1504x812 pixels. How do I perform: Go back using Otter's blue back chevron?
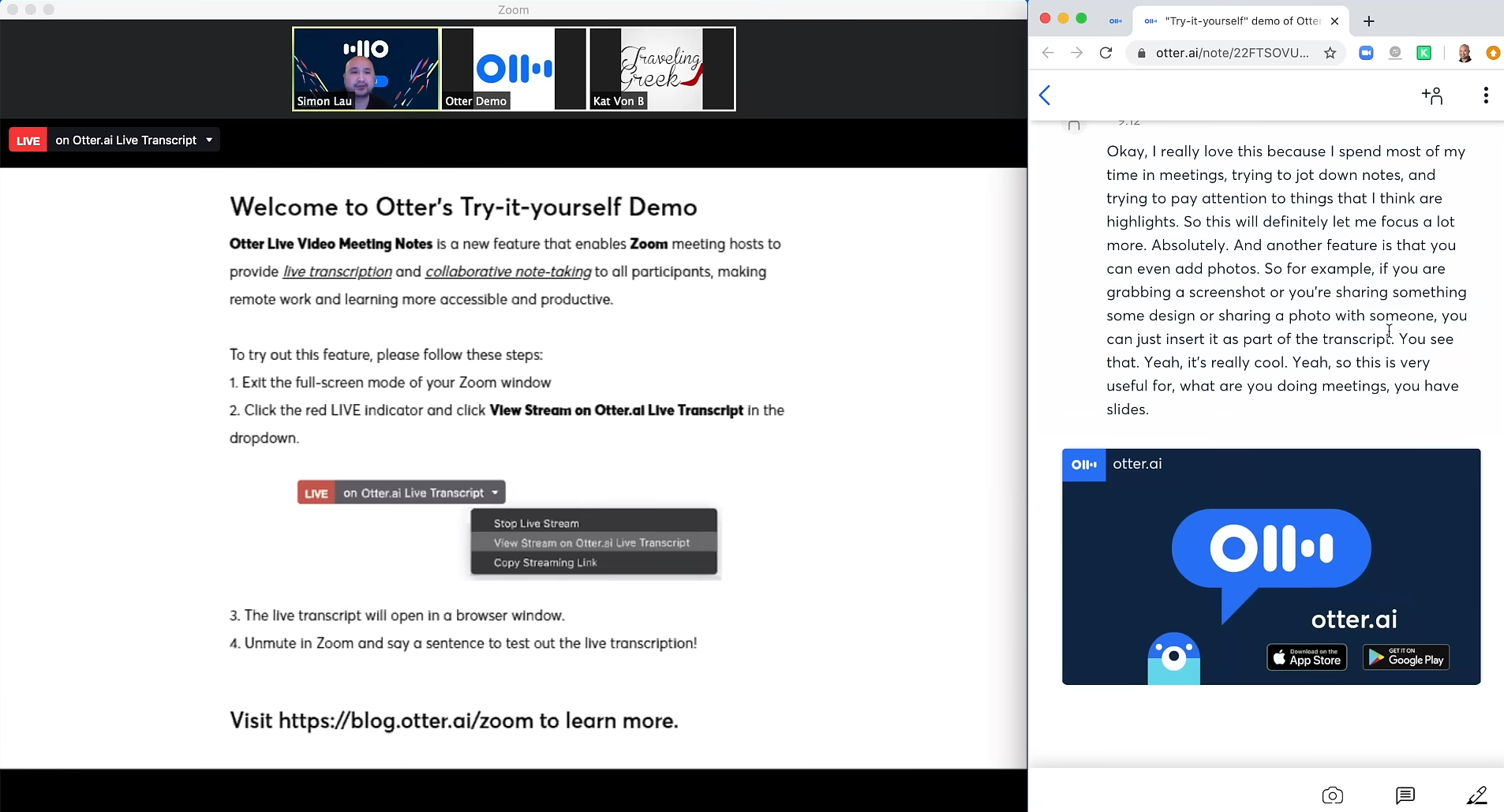coord(1045,95)
